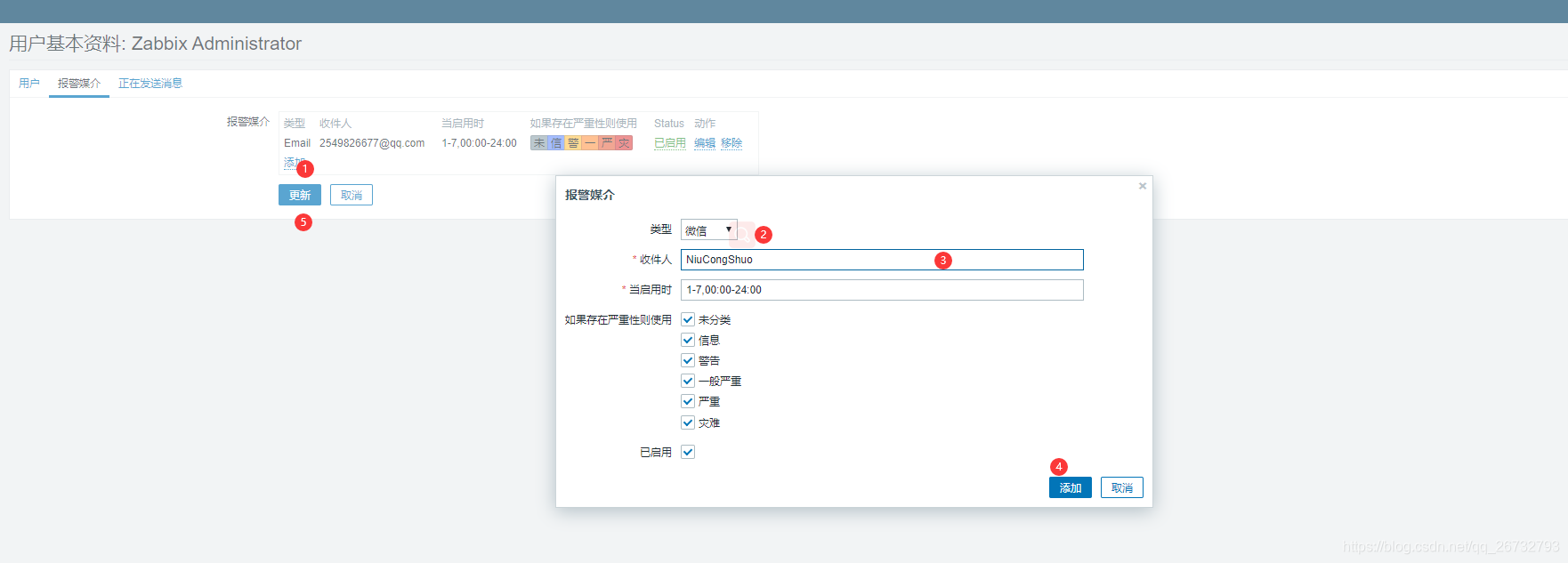
Task: Switch to the 用户 tab
Action: pos(29,84)
